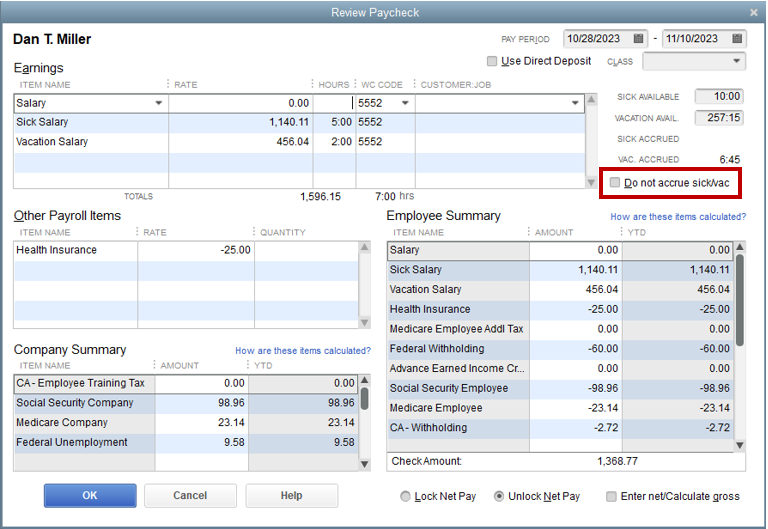The image size is (768, 529).
Task: Select CA - Withholding row
Action: (560, 428)
